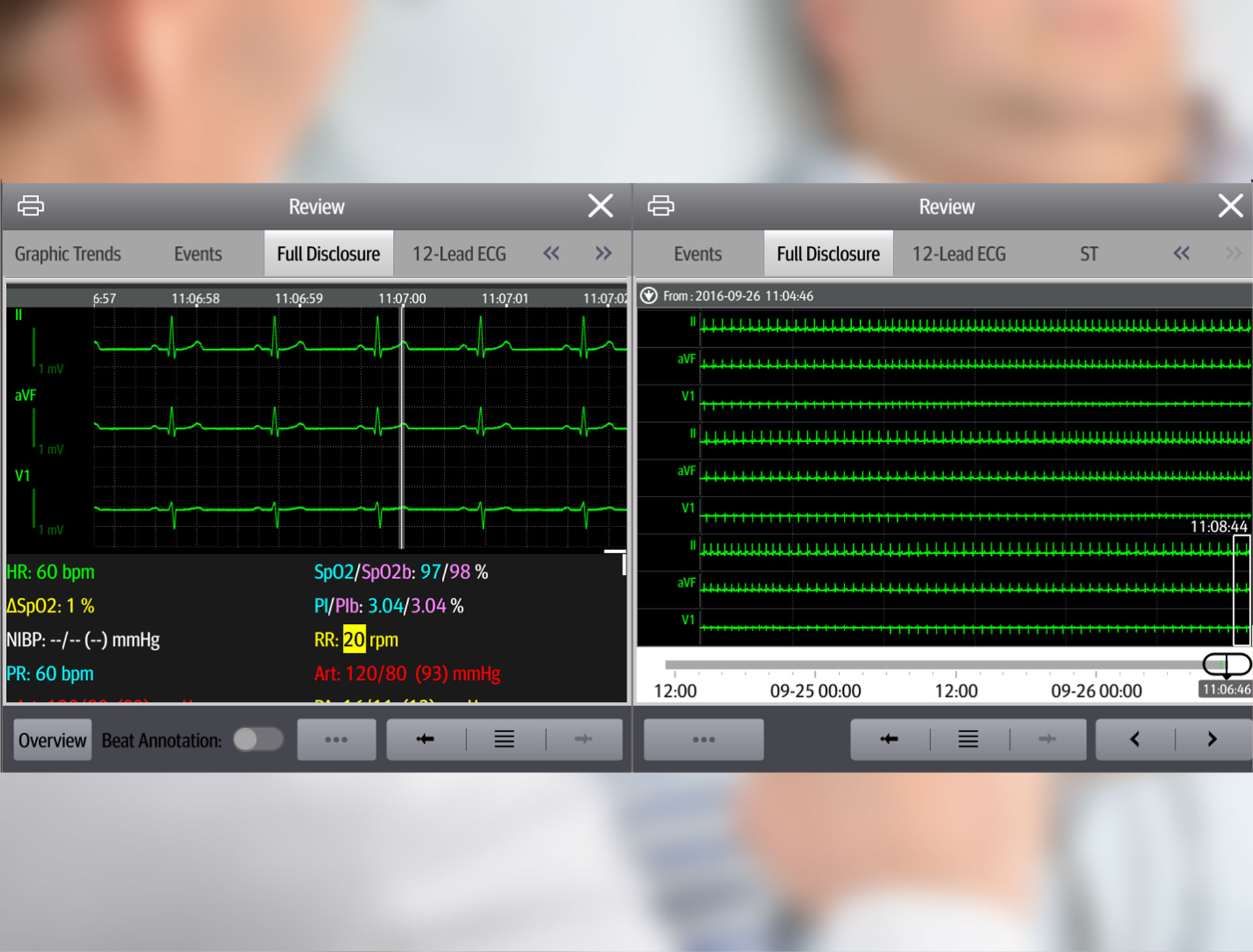
Task: Click the more options button in left panel
Action: [336, 739]
